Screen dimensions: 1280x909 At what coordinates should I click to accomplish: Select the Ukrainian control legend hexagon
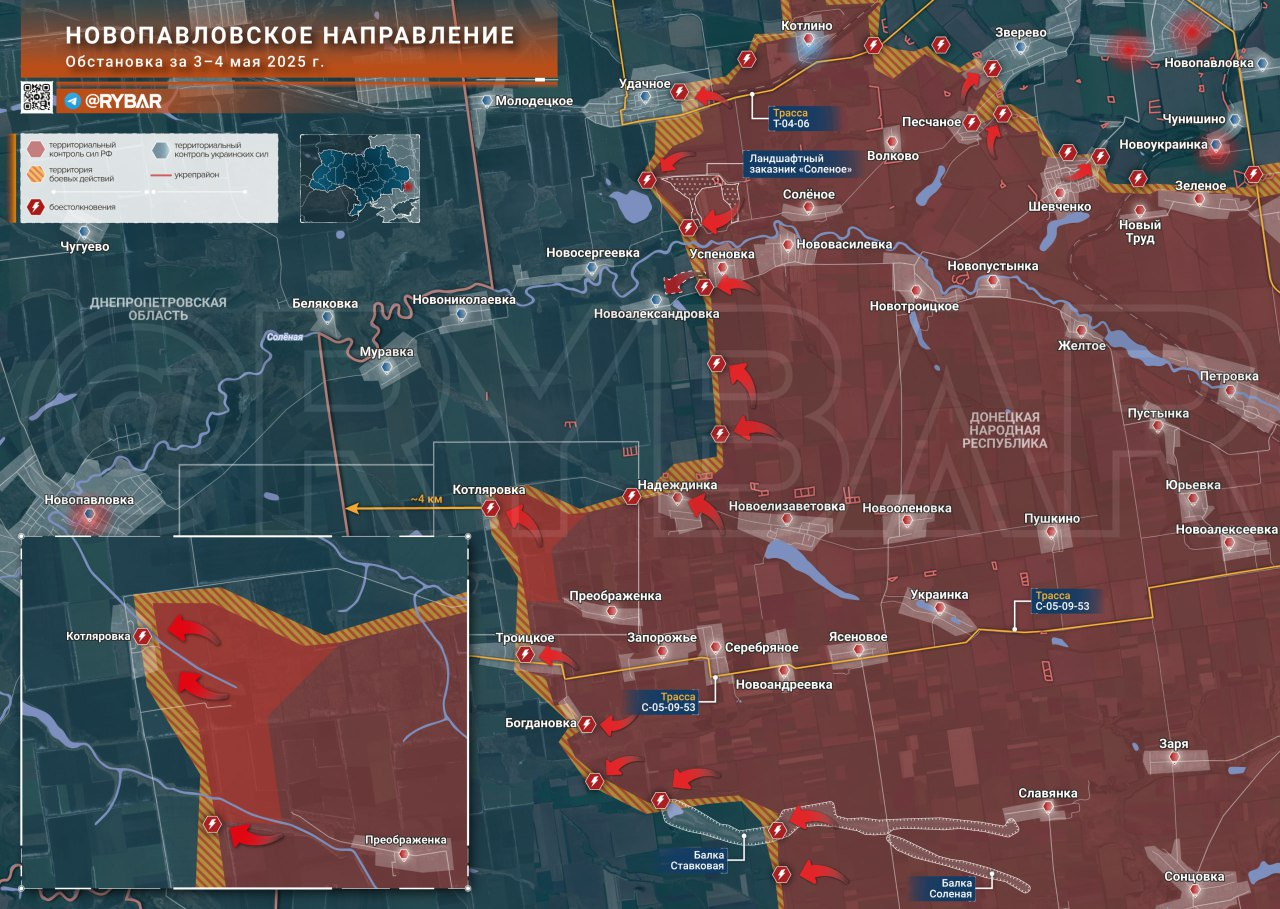coord(161,151)
